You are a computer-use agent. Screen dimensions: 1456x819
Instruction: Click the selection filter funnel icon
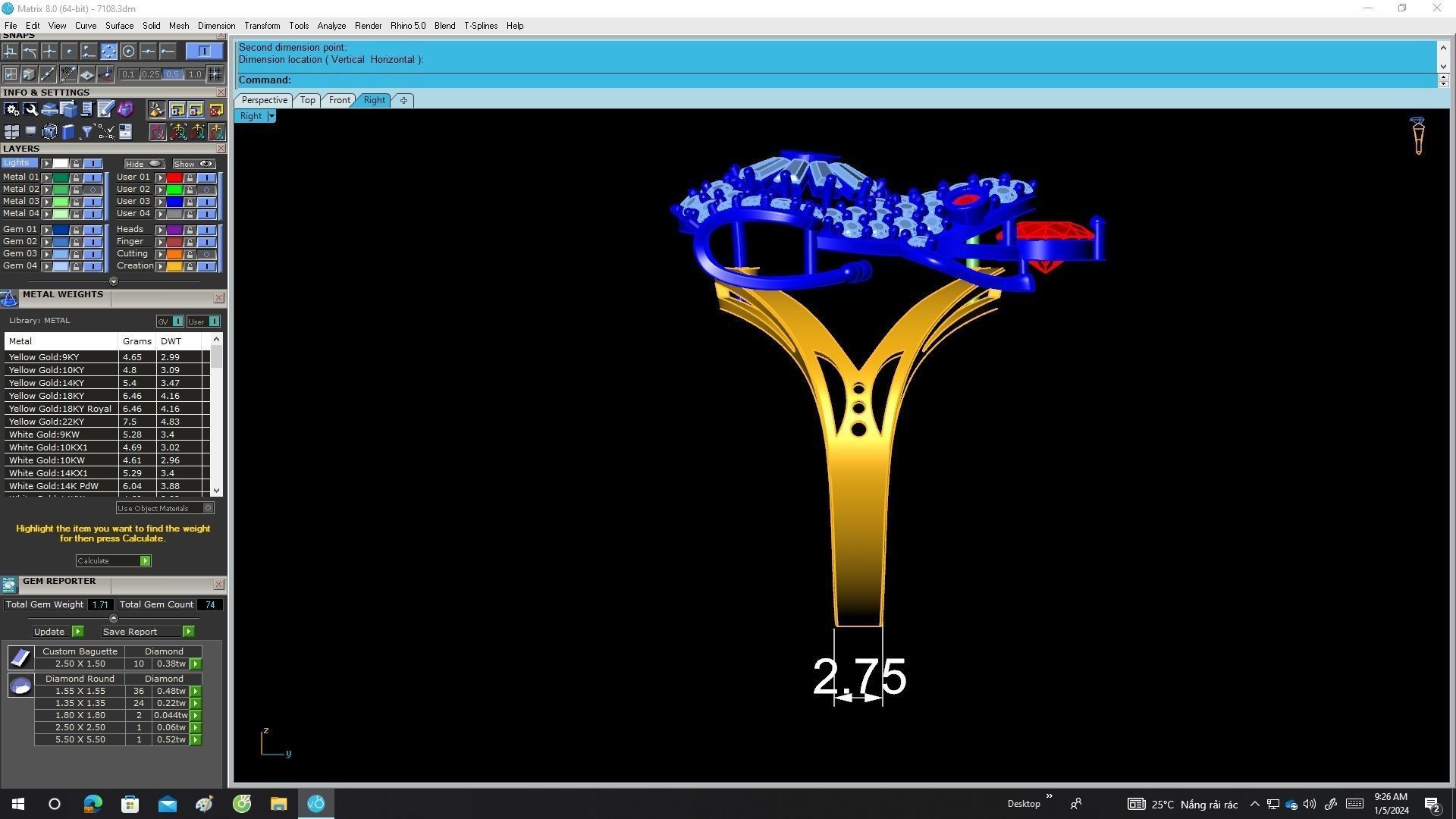(x=86, y=133)
